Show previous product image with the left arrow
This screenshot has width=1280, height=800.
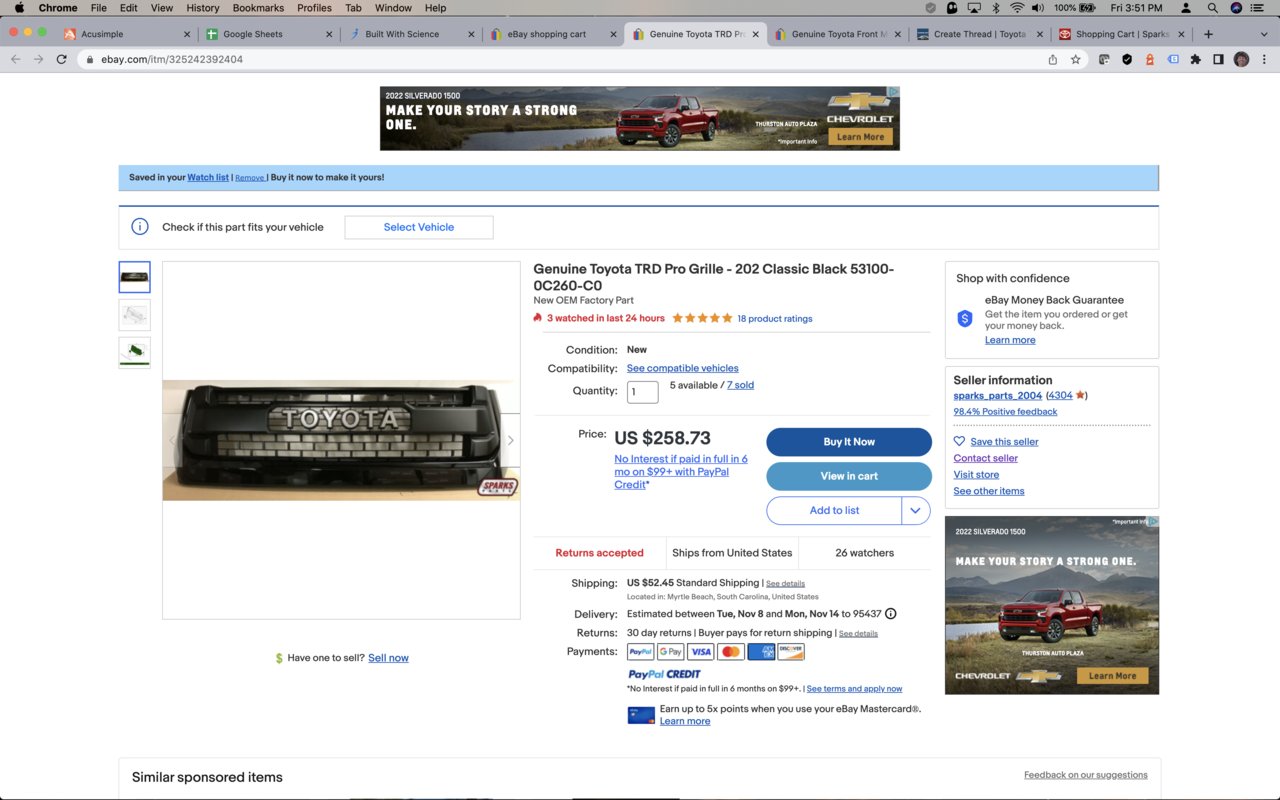172,440
